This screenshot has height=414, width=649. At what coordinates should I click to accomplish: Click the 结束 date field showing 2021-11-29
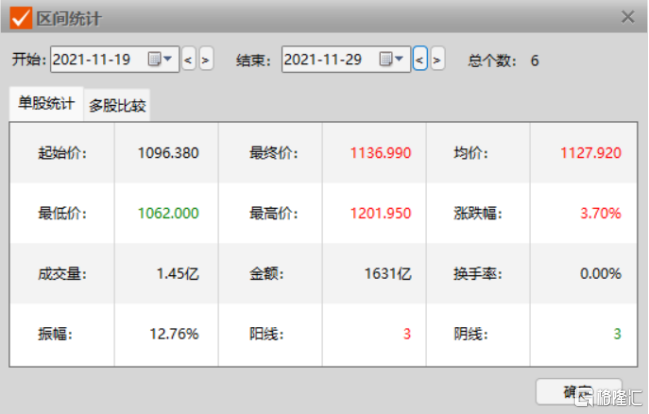(327, 60)
